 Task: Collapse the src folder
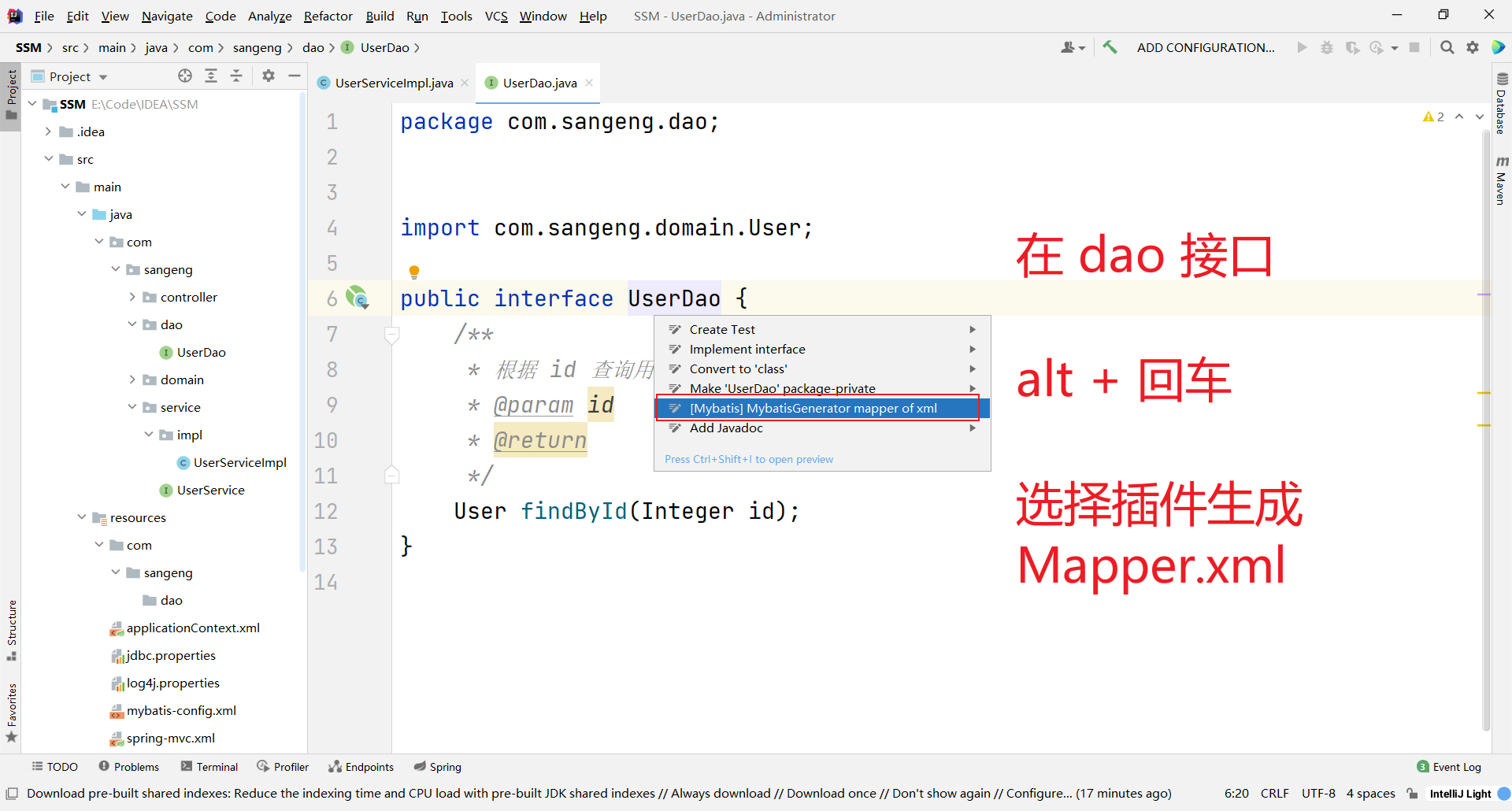coord(49,159)
